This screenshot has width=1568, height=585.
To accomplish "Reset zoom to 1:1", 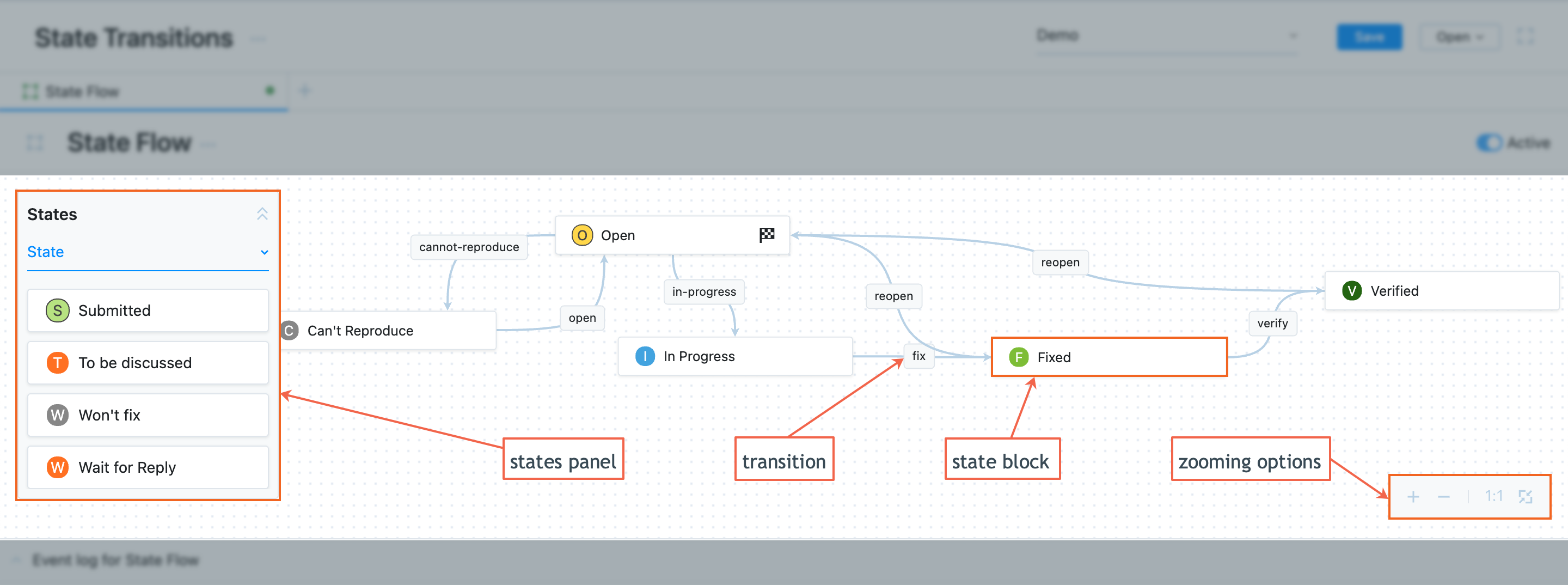I will [x=1493, y=497].
